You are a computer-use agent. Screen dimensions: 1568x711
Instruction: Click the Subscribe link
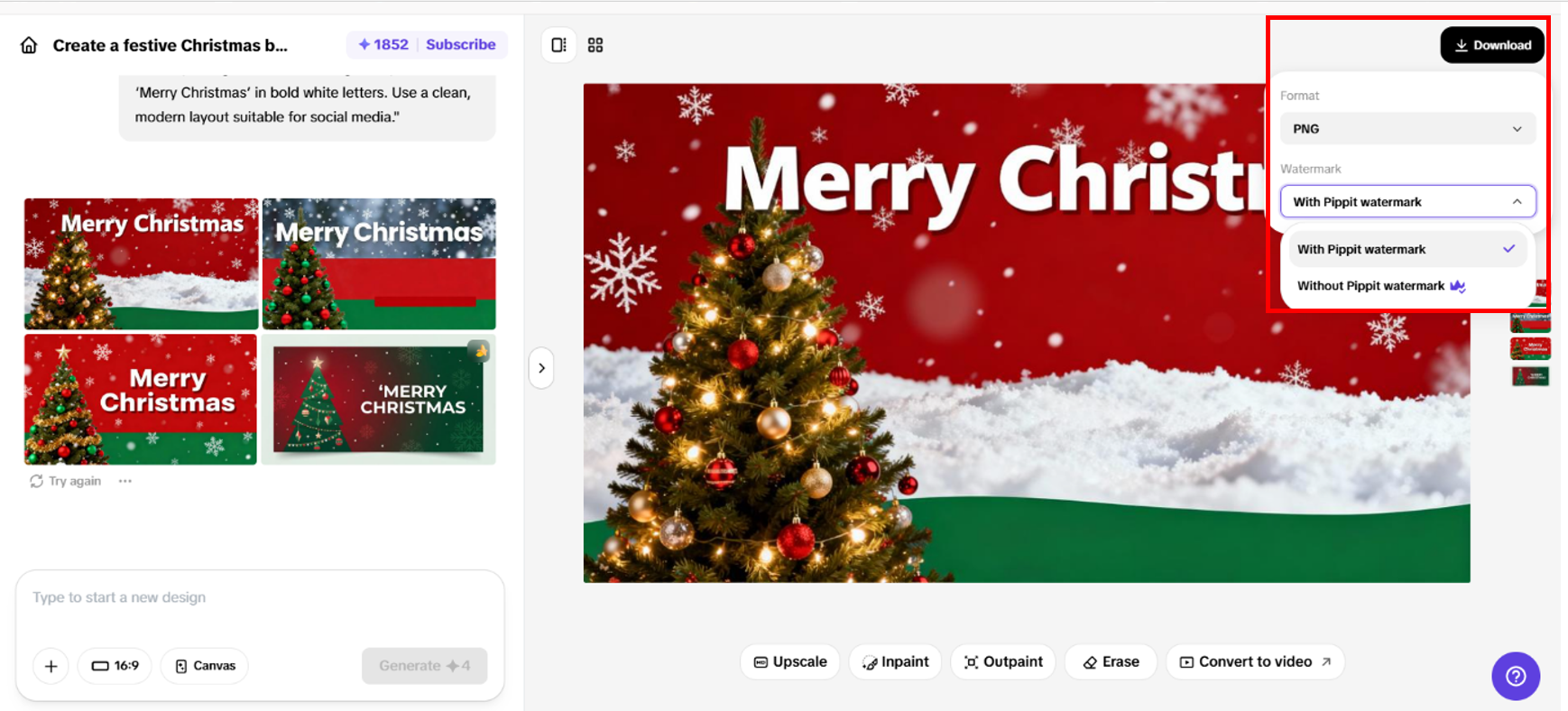coord(460,44)
